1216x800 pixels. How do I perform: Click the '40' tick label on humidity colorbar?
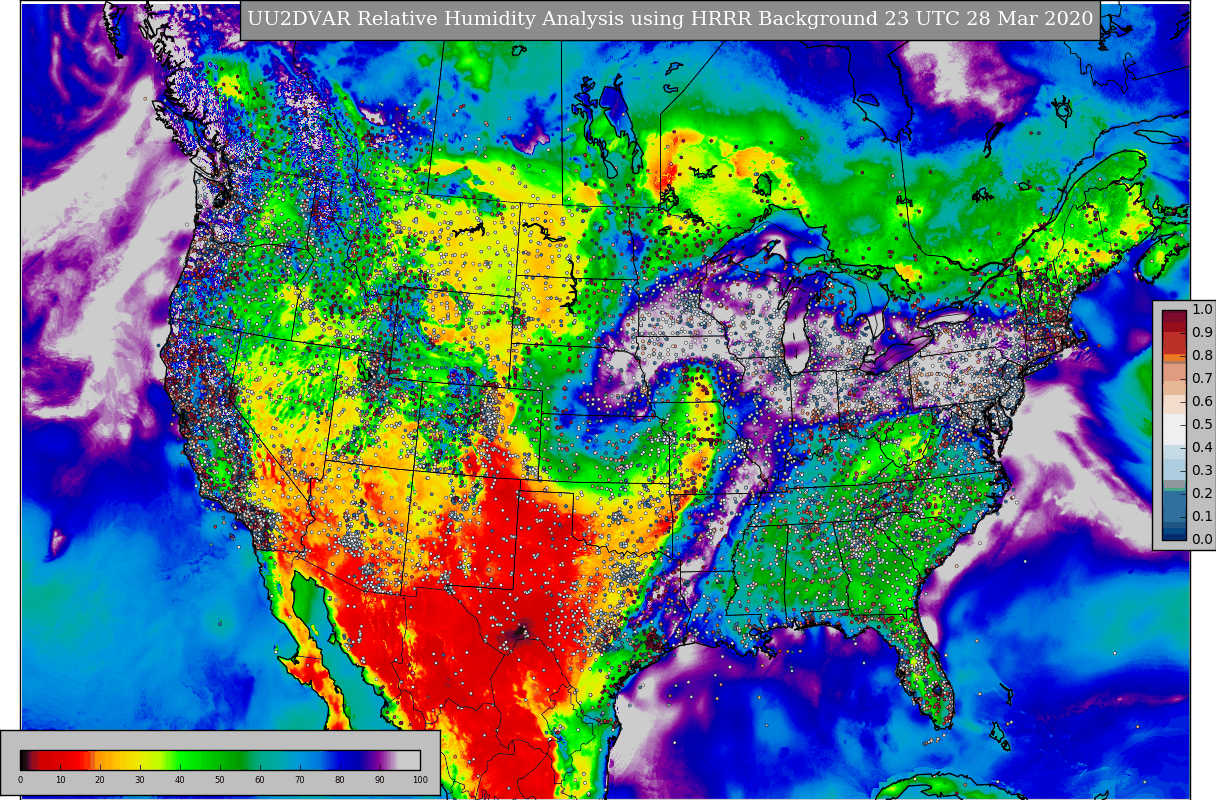(x=180, y=780)
